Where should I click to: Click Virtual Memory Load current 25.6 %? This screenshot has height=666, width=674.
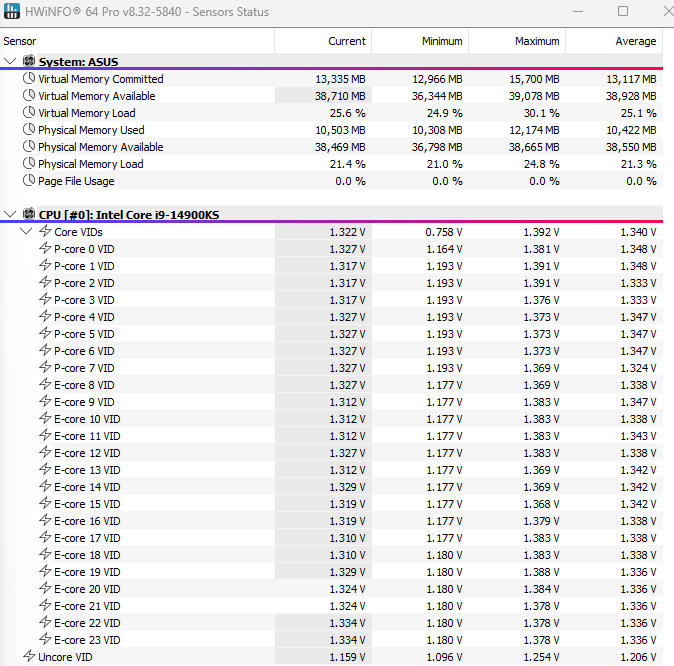point(348,113)
